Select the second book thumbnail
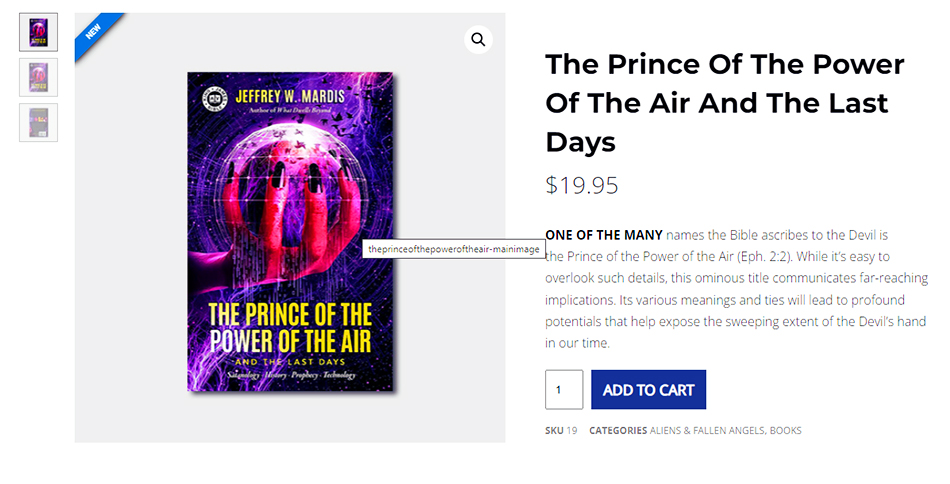950x484 pixels. (38, 77)
